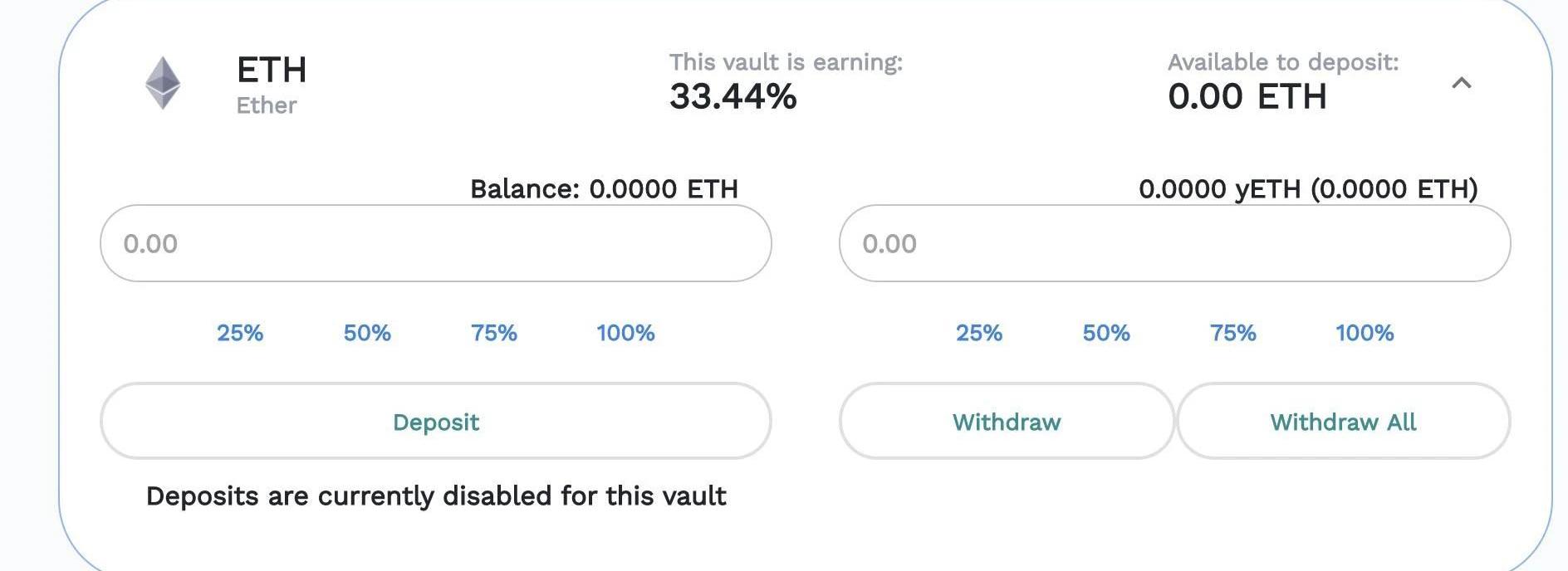Click the Ethereum diamond logo icon
The width and height of the screenshot is (1568, 571).
163,83
